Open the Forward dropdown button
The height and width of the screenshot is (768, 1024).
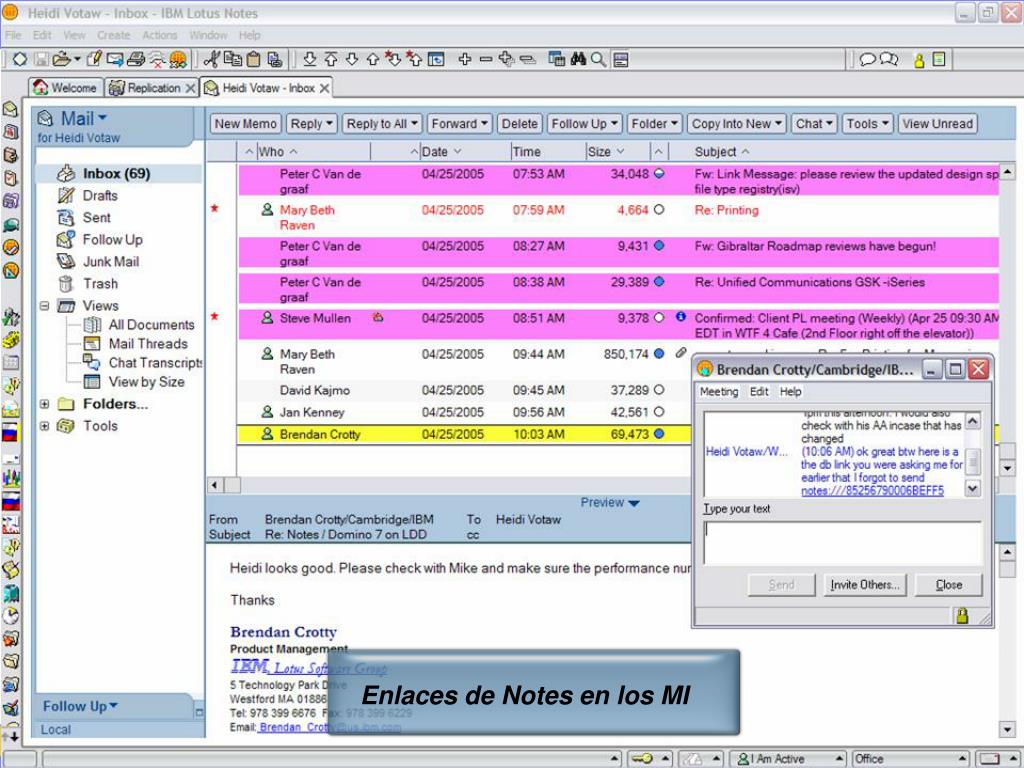[x=460, y=123]
